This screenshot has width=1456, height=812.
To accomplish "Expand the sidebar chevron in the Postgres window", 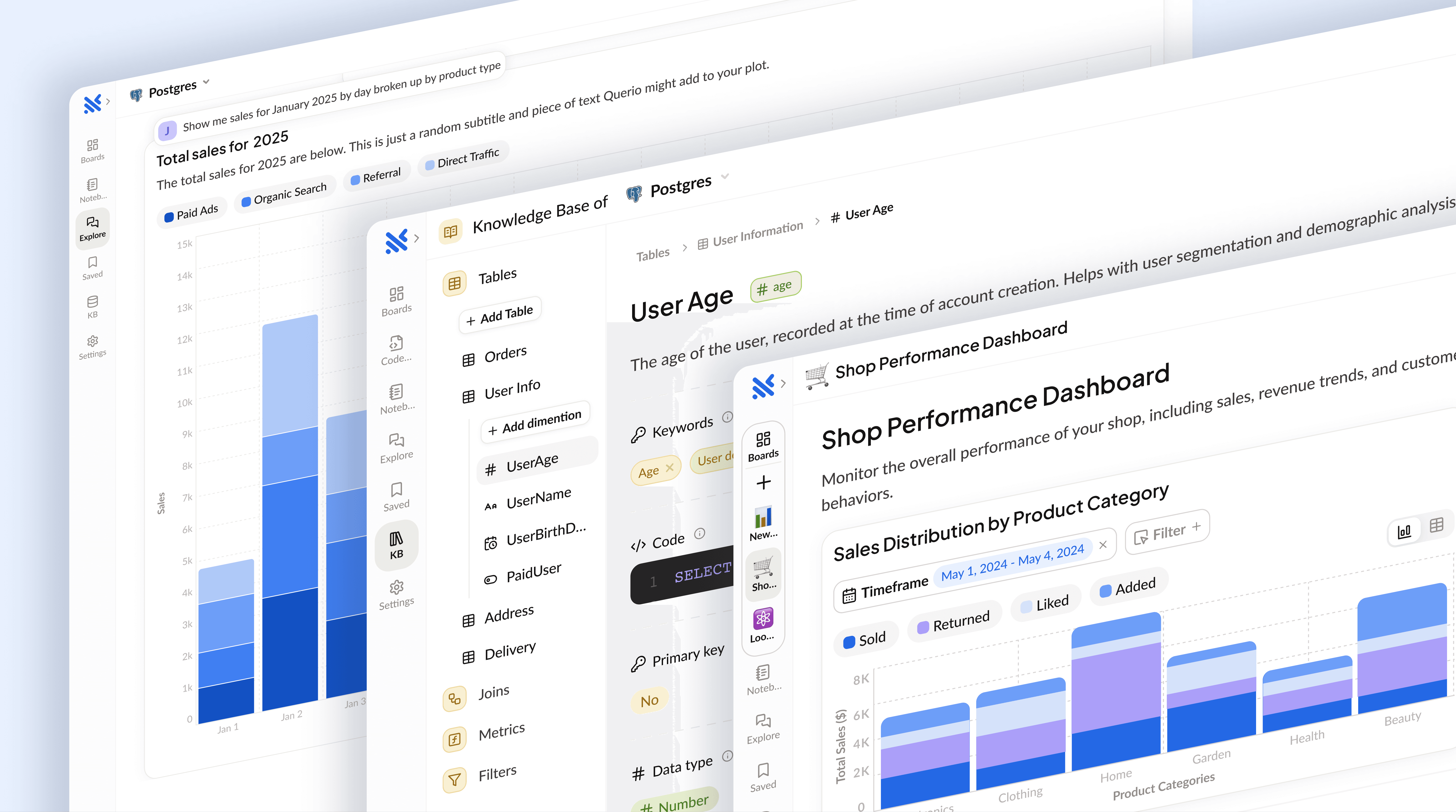I will coord(108,102).
